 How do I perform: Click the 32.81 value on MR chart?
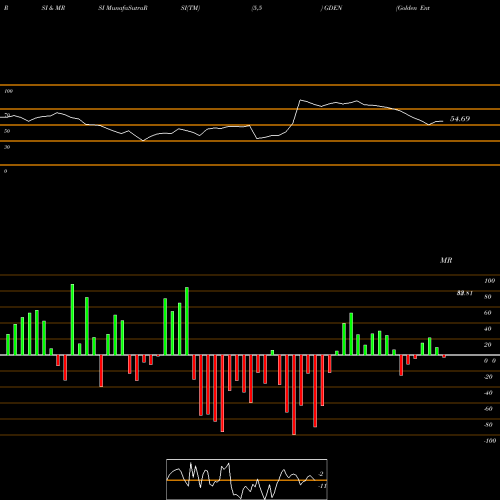[x=465, y=293]
